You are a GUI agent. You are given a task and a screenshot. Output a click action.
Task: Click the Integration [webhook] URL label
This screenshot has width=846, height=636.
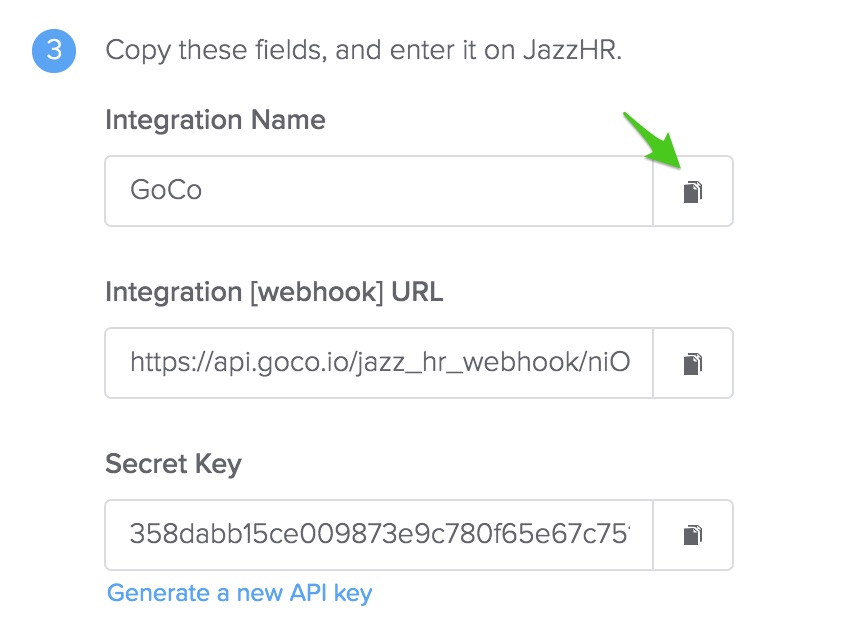(x=274, y=292)
